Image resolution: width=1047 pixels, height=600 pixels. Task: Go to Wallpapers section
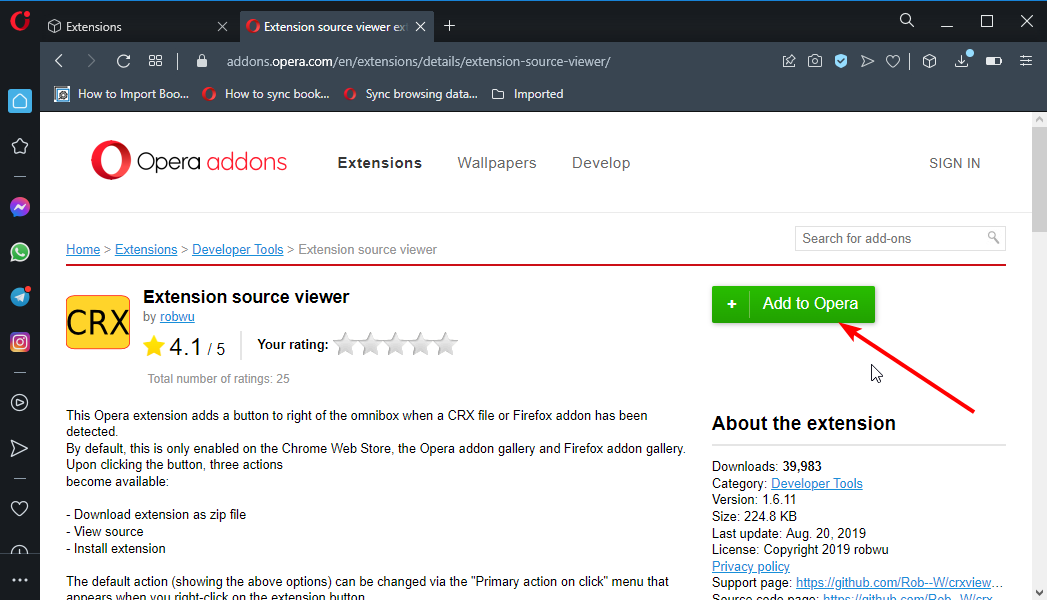496,163
